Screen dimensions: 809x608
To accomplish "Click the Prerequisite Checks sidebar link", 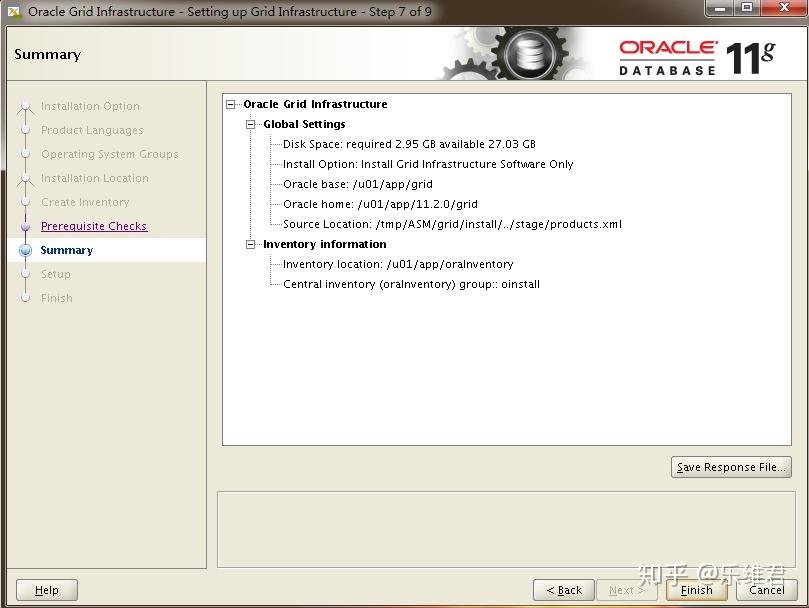I will point(94,226).
